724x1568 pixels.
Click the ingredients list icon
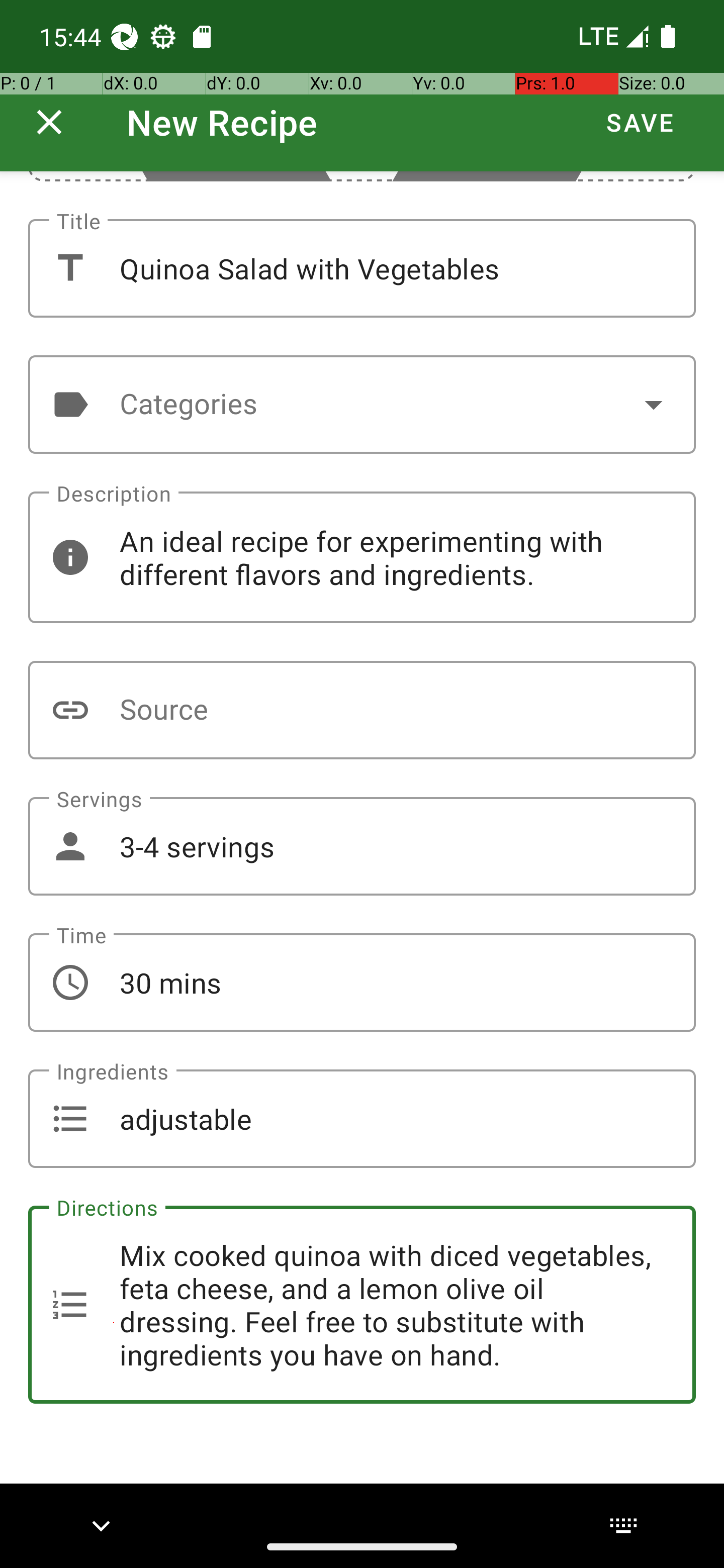70,1119
